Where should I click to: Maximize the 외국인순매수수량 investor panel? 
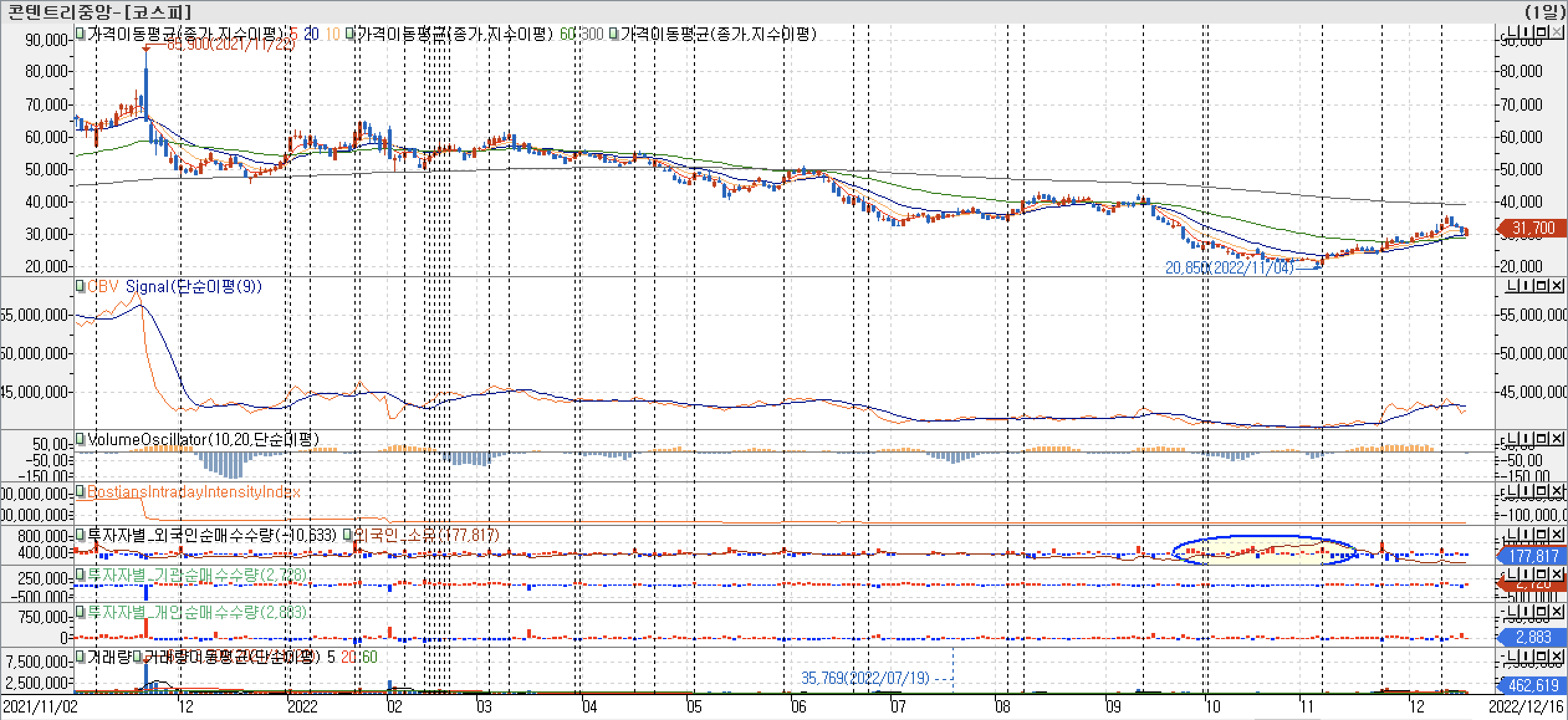click(x=1541, y=534)
